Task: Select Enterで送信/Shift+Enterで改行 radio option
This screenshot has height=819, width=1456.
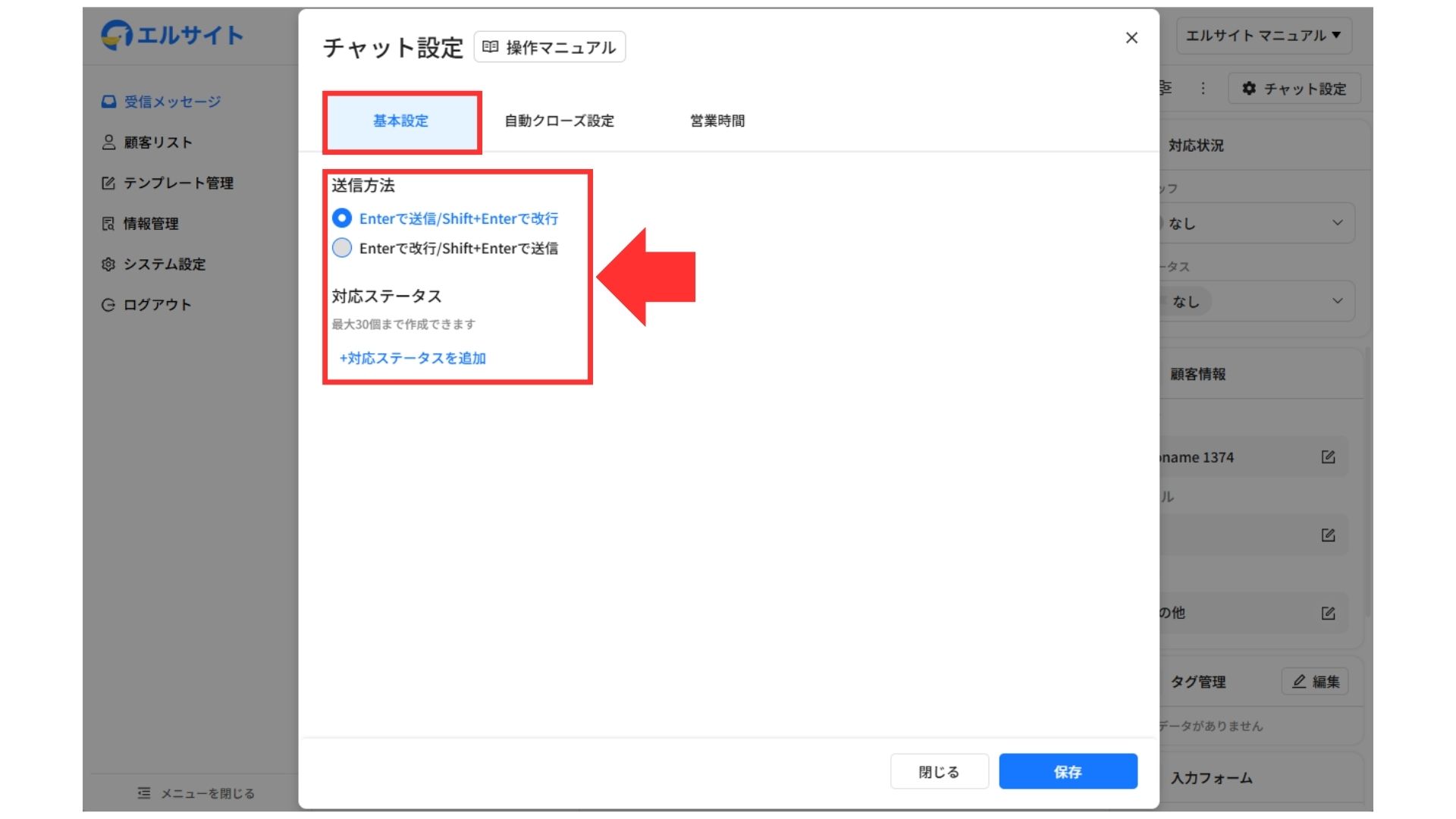Action: point(342,218)
